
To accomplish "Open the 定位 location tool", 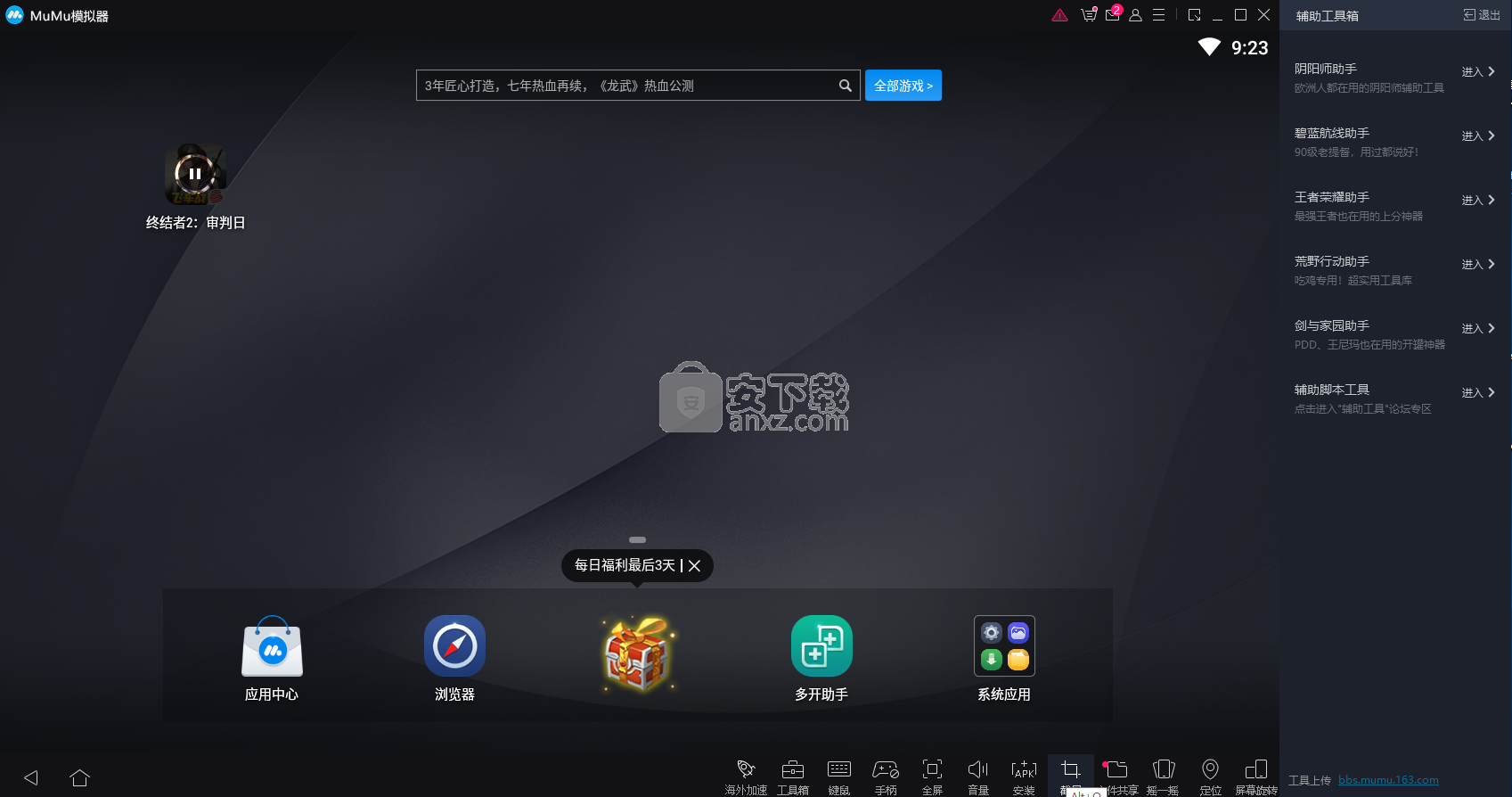I will 1210,769.
